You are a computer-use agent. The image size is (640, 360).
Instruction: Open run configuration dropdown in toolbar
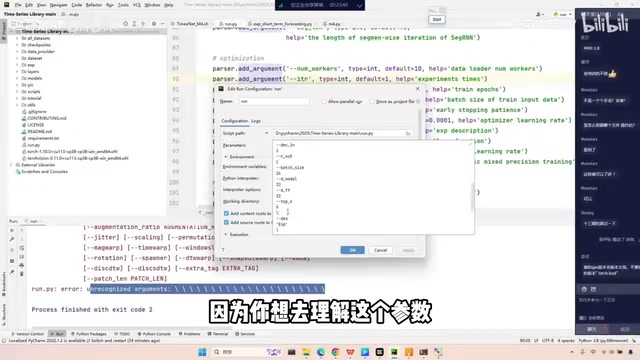563,14
